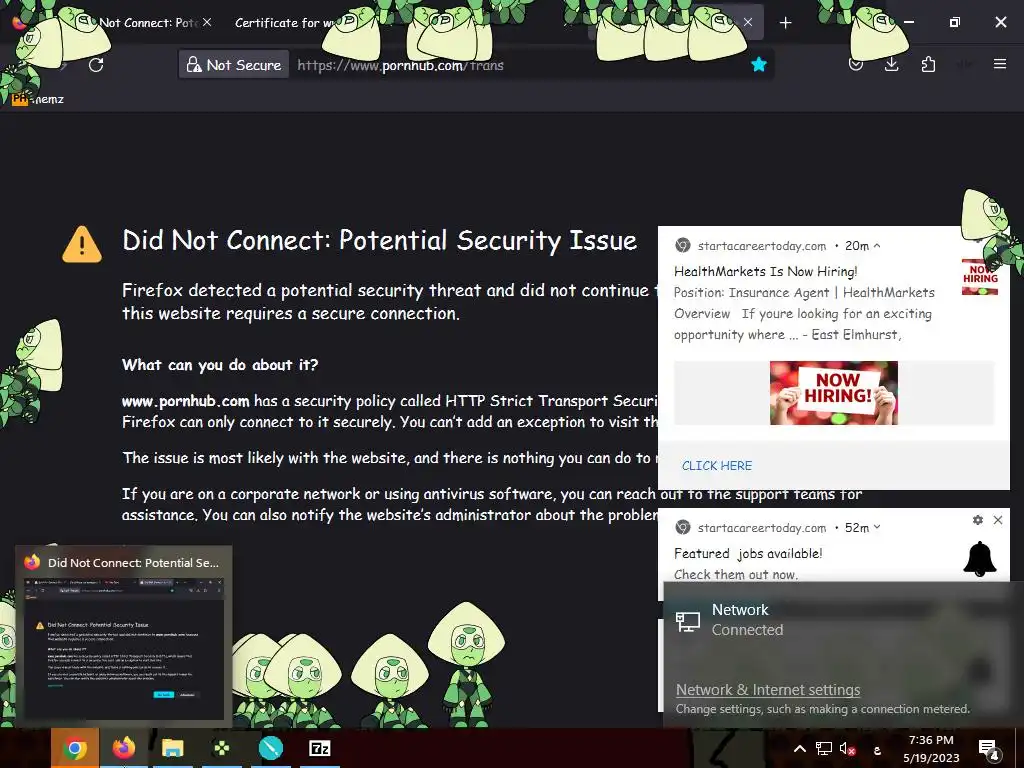
Task: Open the Firefox downloads panel
Action: point(891,65)
